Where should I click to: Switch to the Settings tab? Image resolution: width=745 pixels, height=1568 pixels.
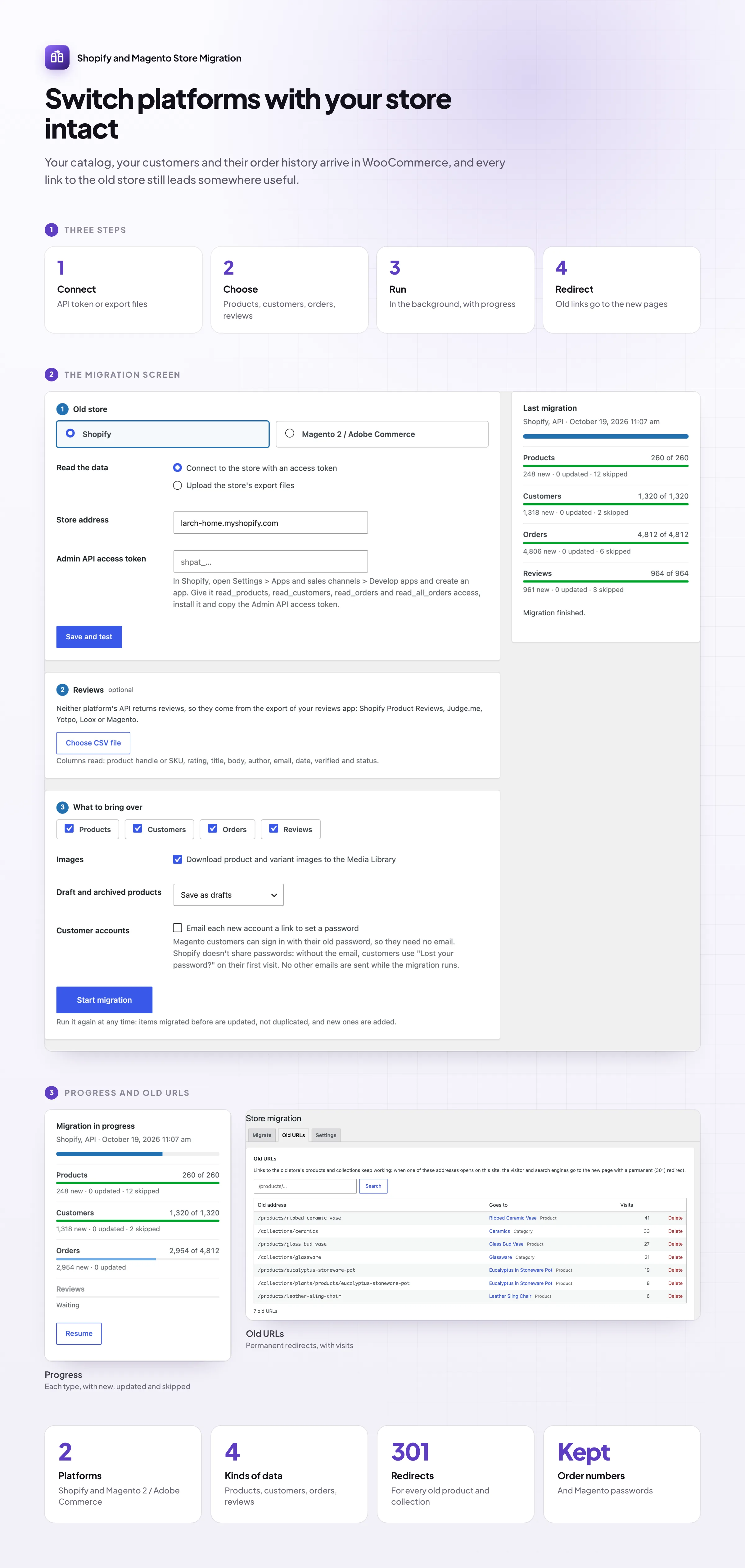click(x=325, y=1135)
